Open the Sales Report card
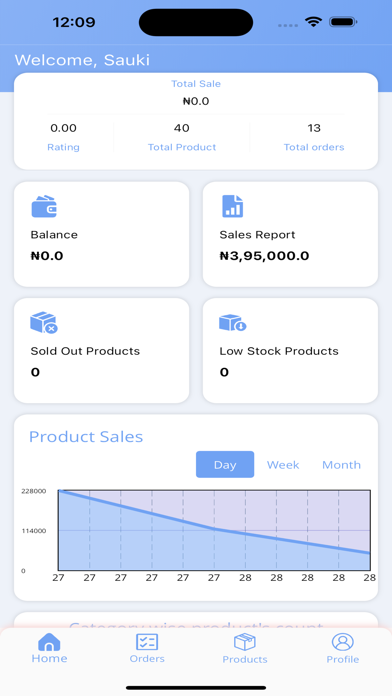This screenshot has height=696, width=392. 290,234
